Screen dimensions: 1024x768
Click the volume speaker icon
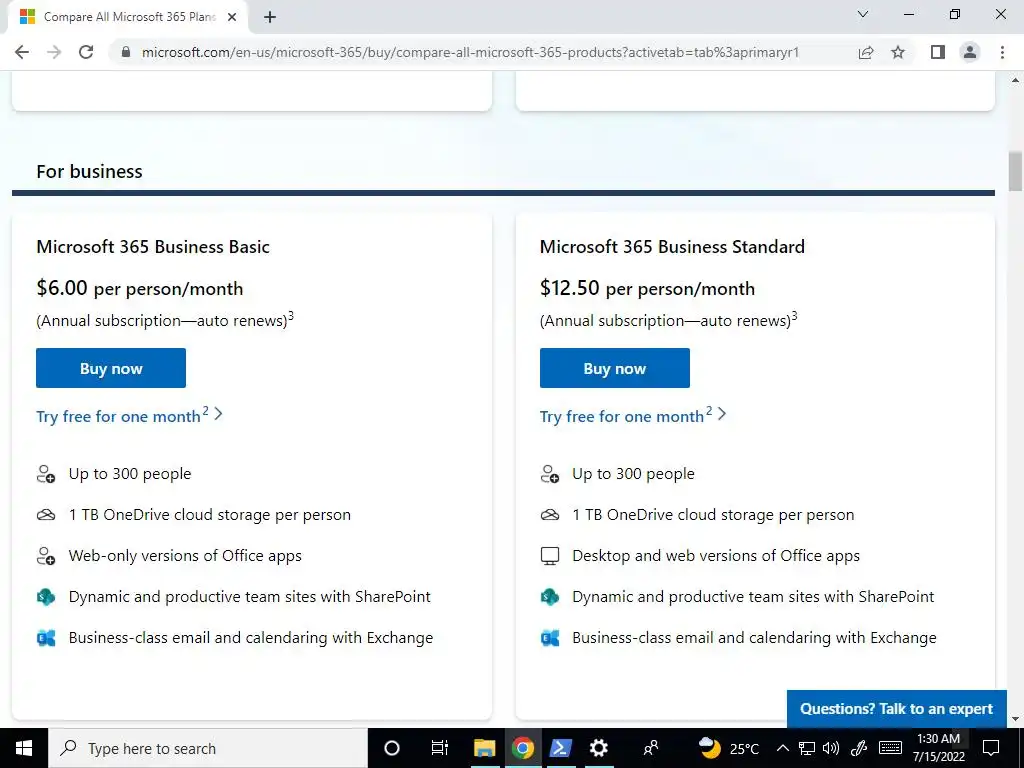coord(831,748)
